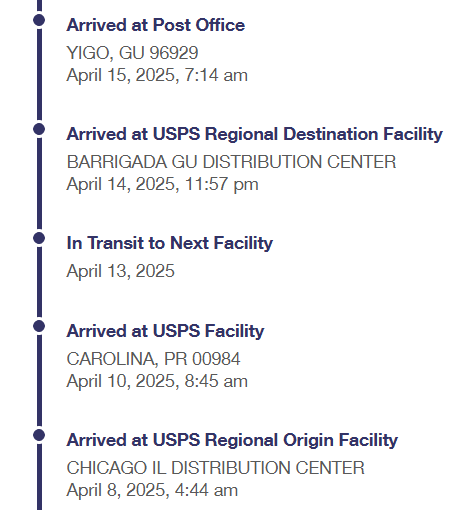
Task: Click the April 13, 2025 date
Action: (120, 271)
